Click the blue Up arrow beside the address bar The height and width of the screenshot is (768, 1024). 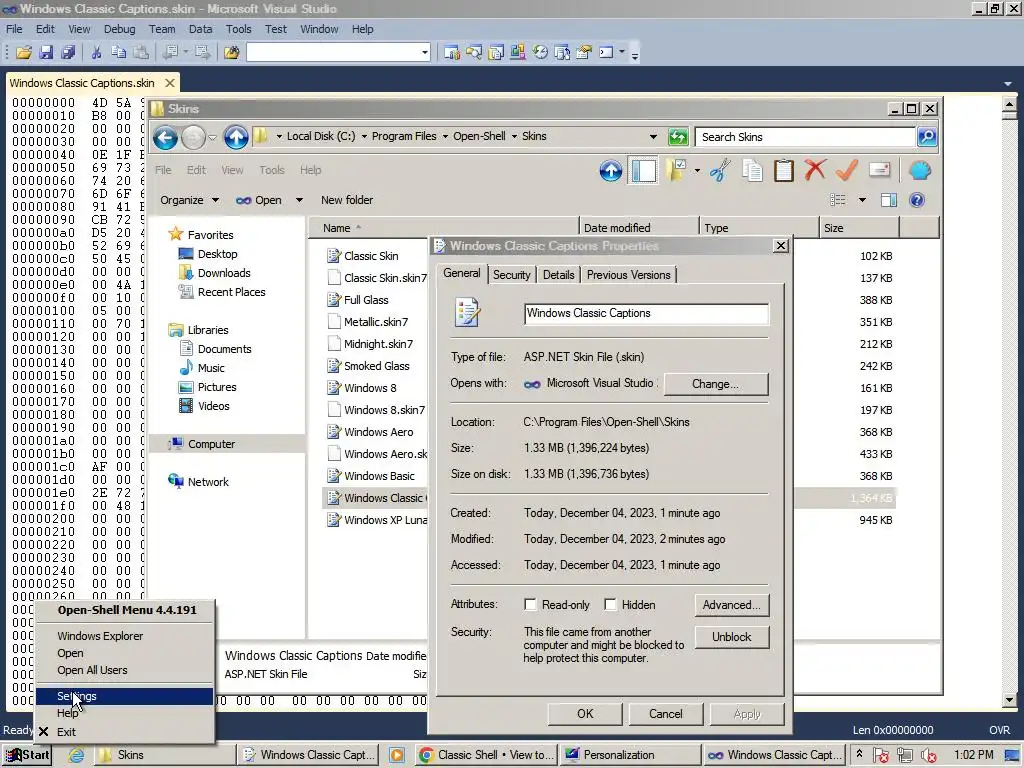(236, 137)
